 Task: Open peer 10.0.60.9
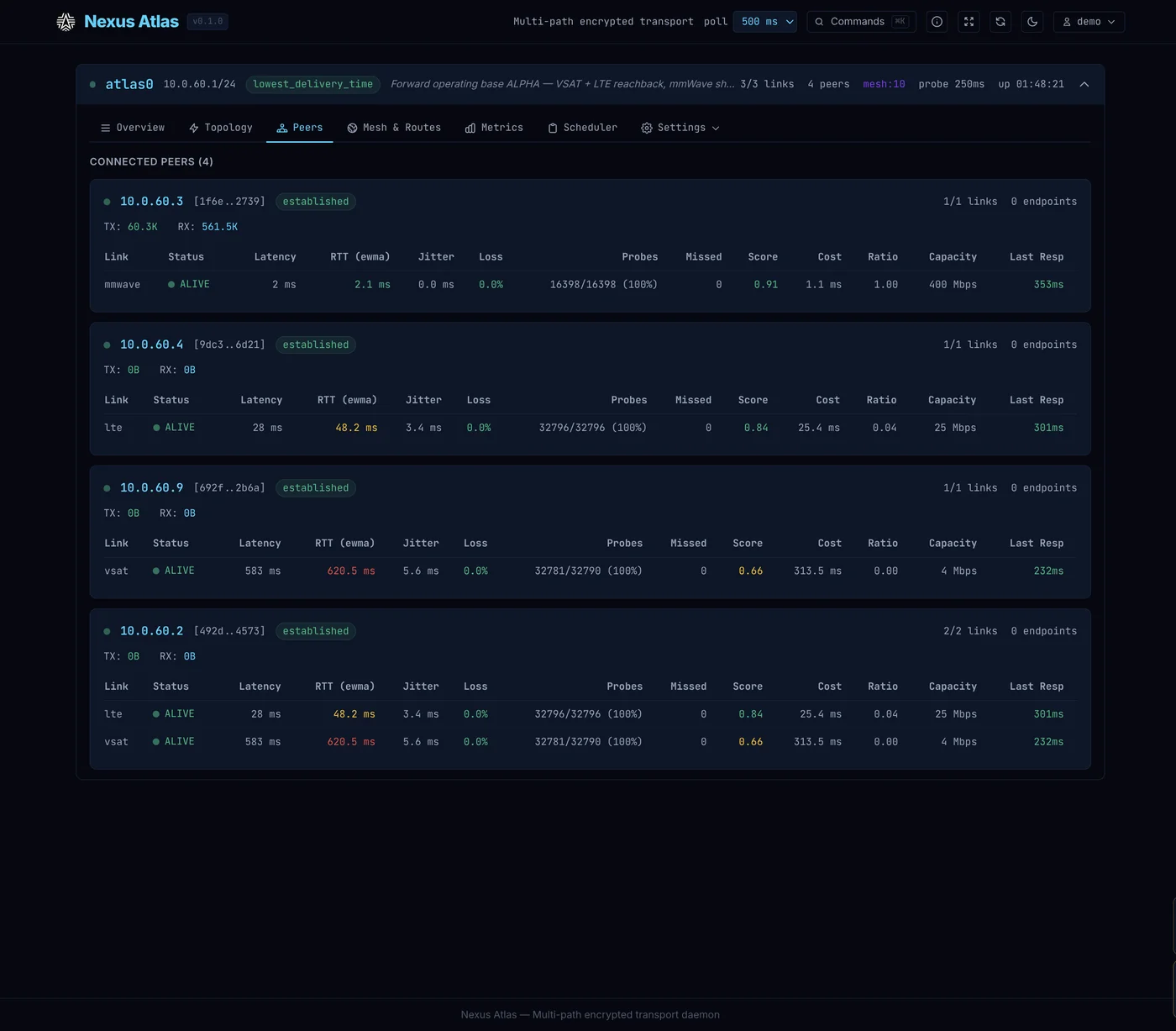click(x=151, y=488)
